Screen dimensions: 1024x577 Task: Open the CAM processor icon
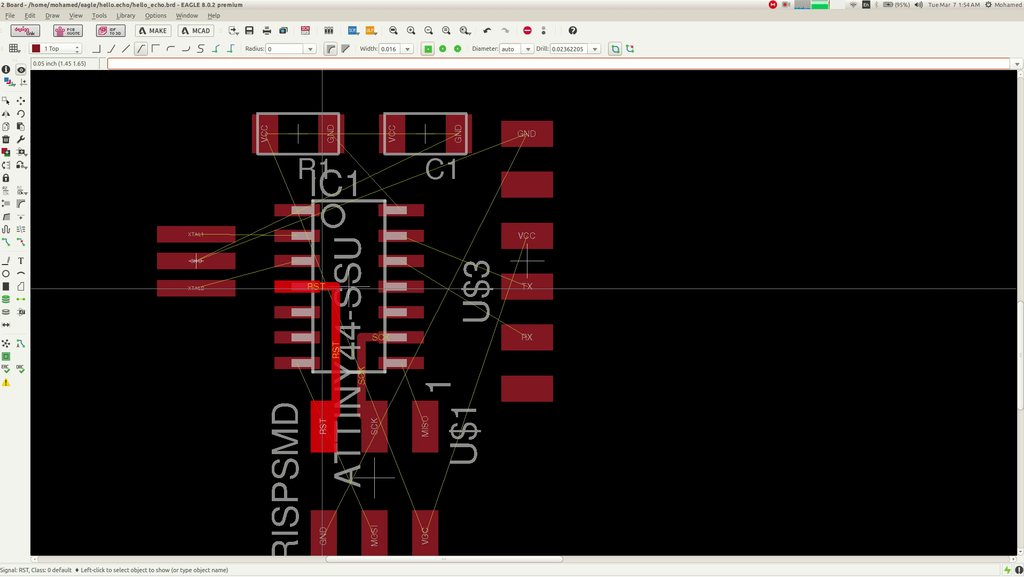pos(283,31)
